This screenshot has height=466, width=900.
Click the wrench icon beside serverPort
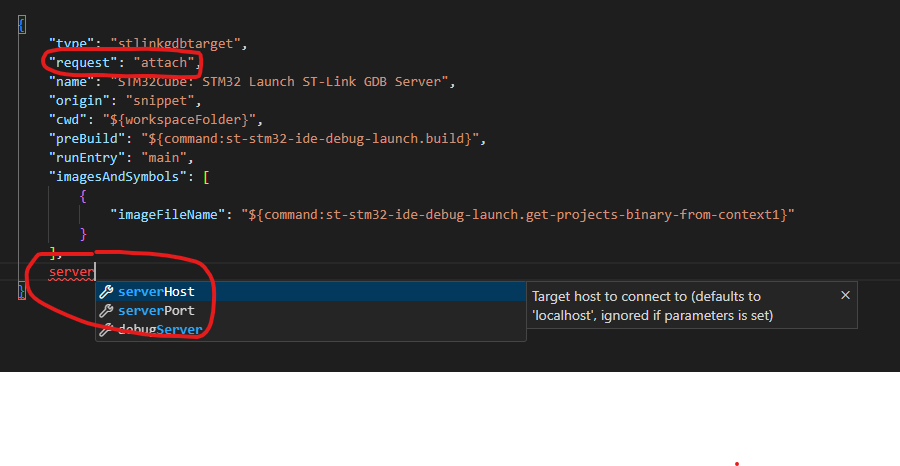click(x=107, y=311)
